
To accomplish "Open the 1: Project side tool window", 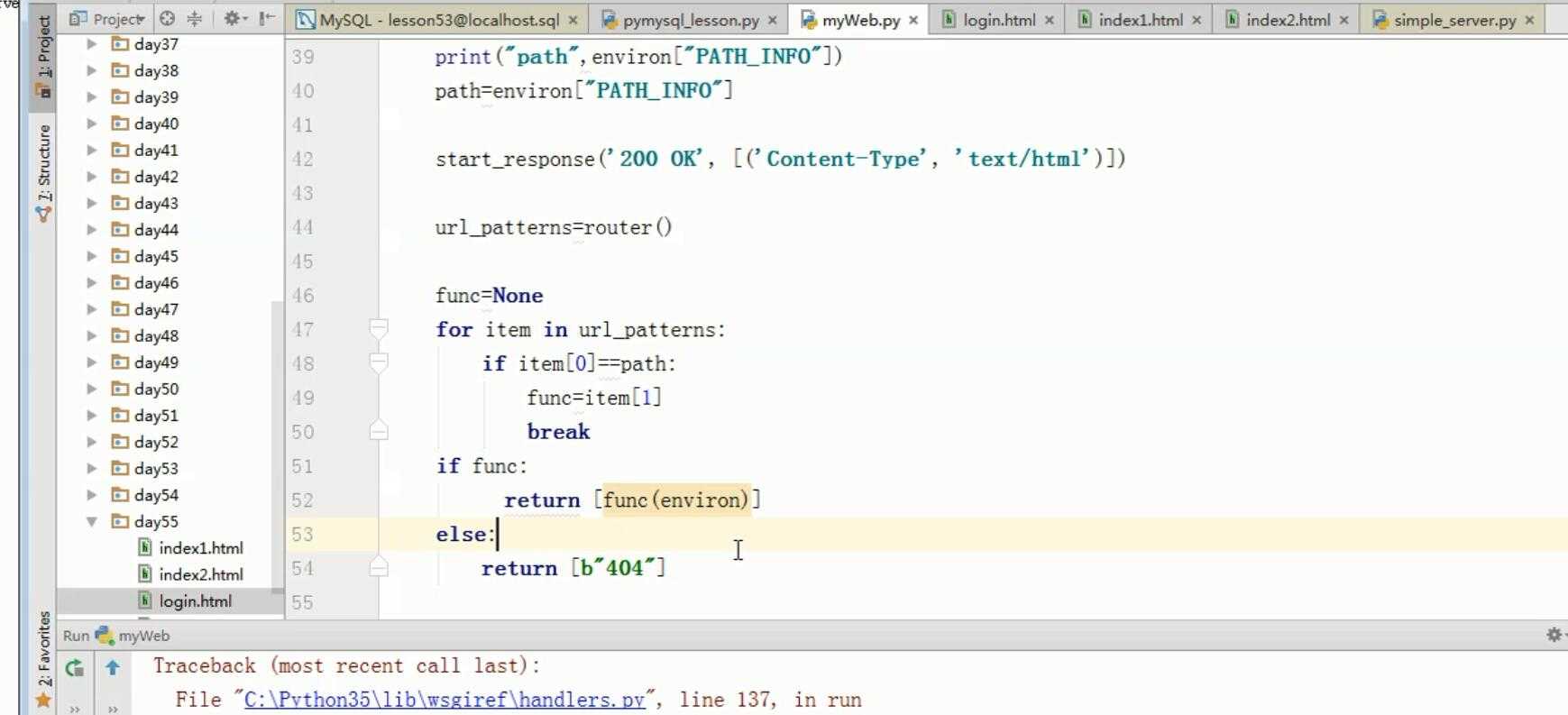I will 42,58.
